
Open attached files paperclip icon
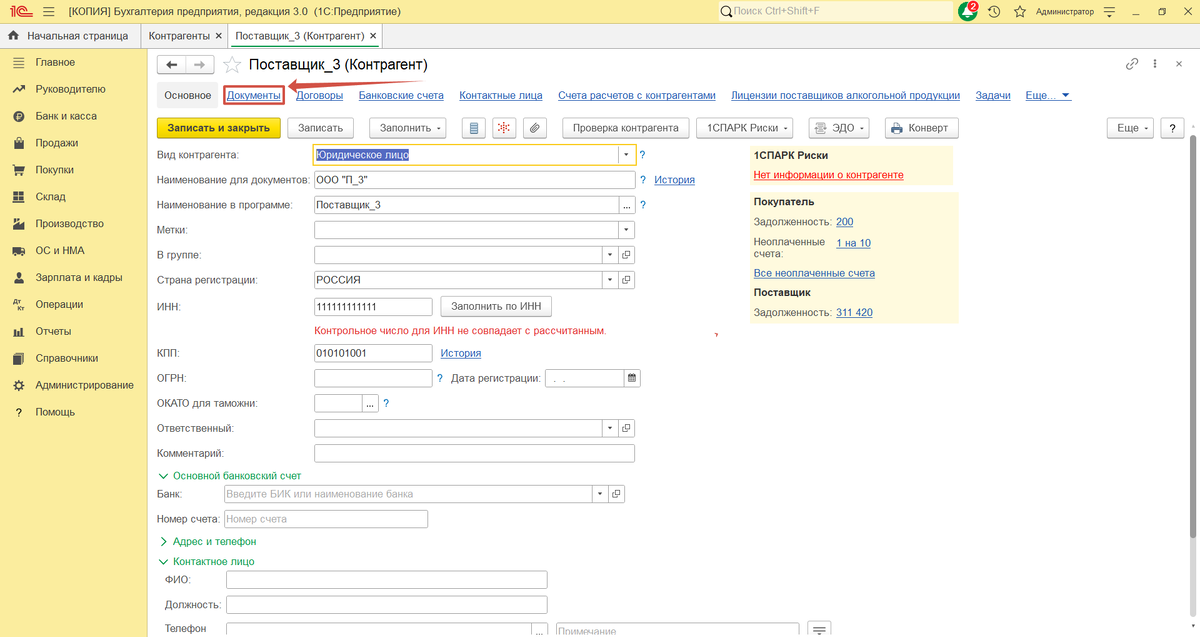click(535, 128)
